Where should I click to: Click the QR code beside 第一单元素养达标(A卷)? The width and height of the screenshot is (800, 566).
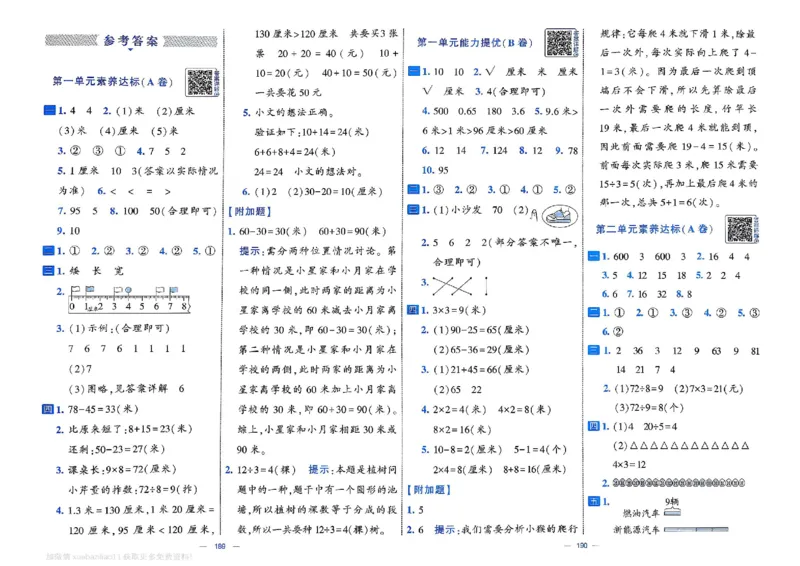[200, 82]
